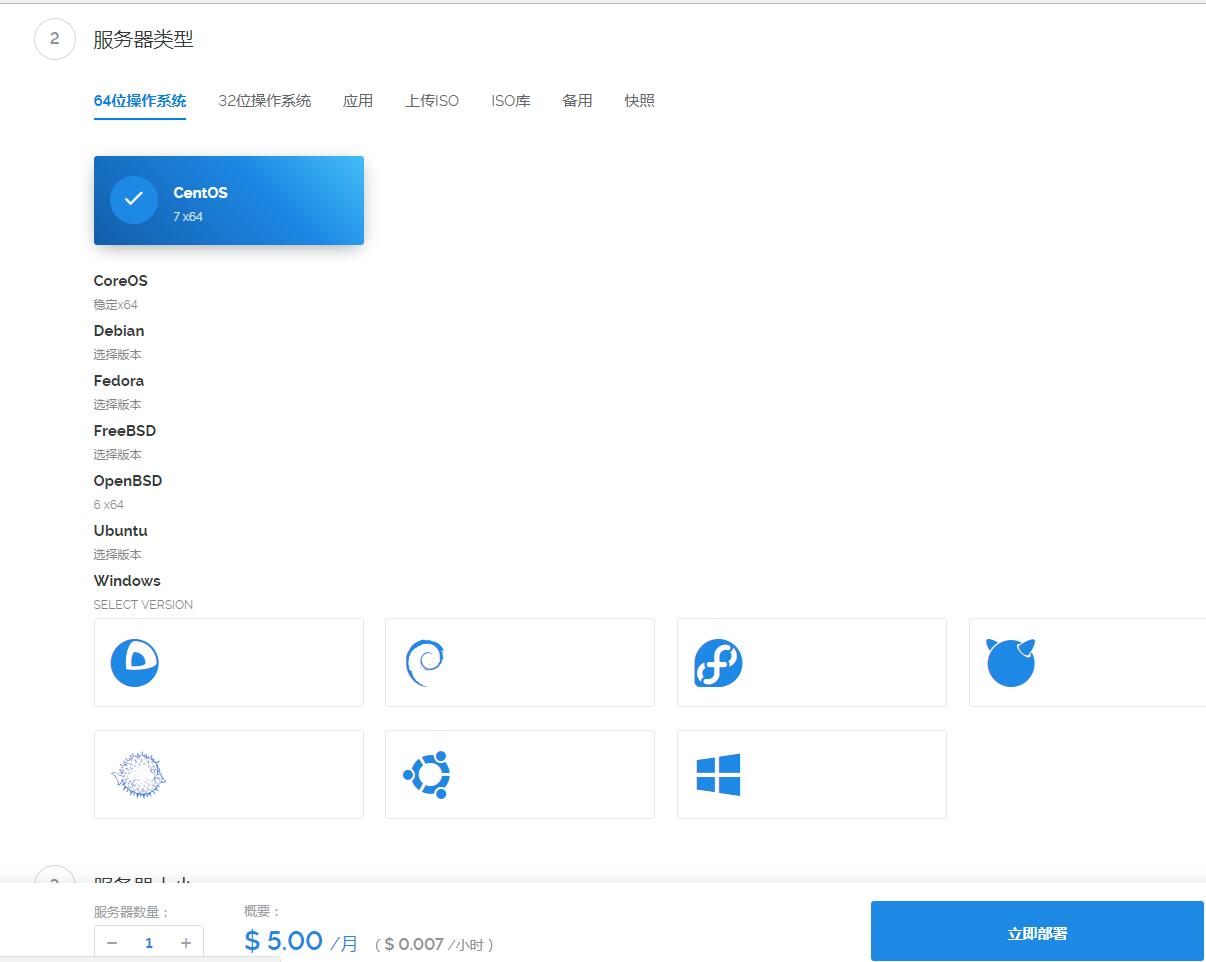Click the Fedora text label
The width and height of the screenshot is (1206, 962).
[119, 381]
